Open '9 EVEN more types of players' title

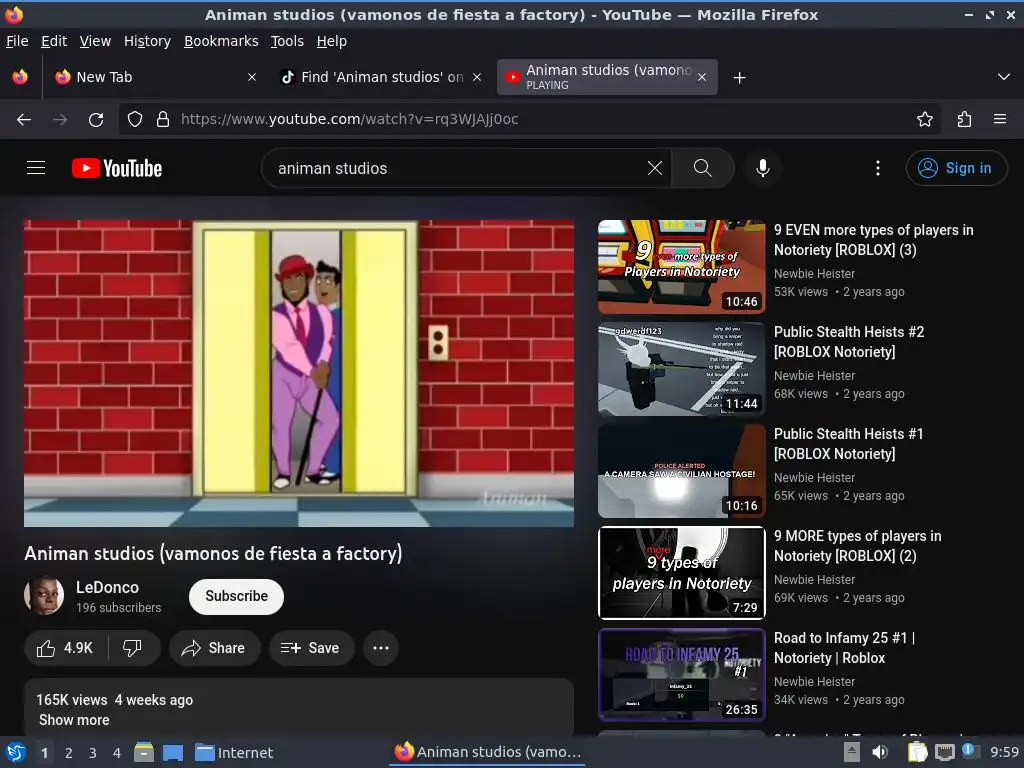[x=874, y=240]
